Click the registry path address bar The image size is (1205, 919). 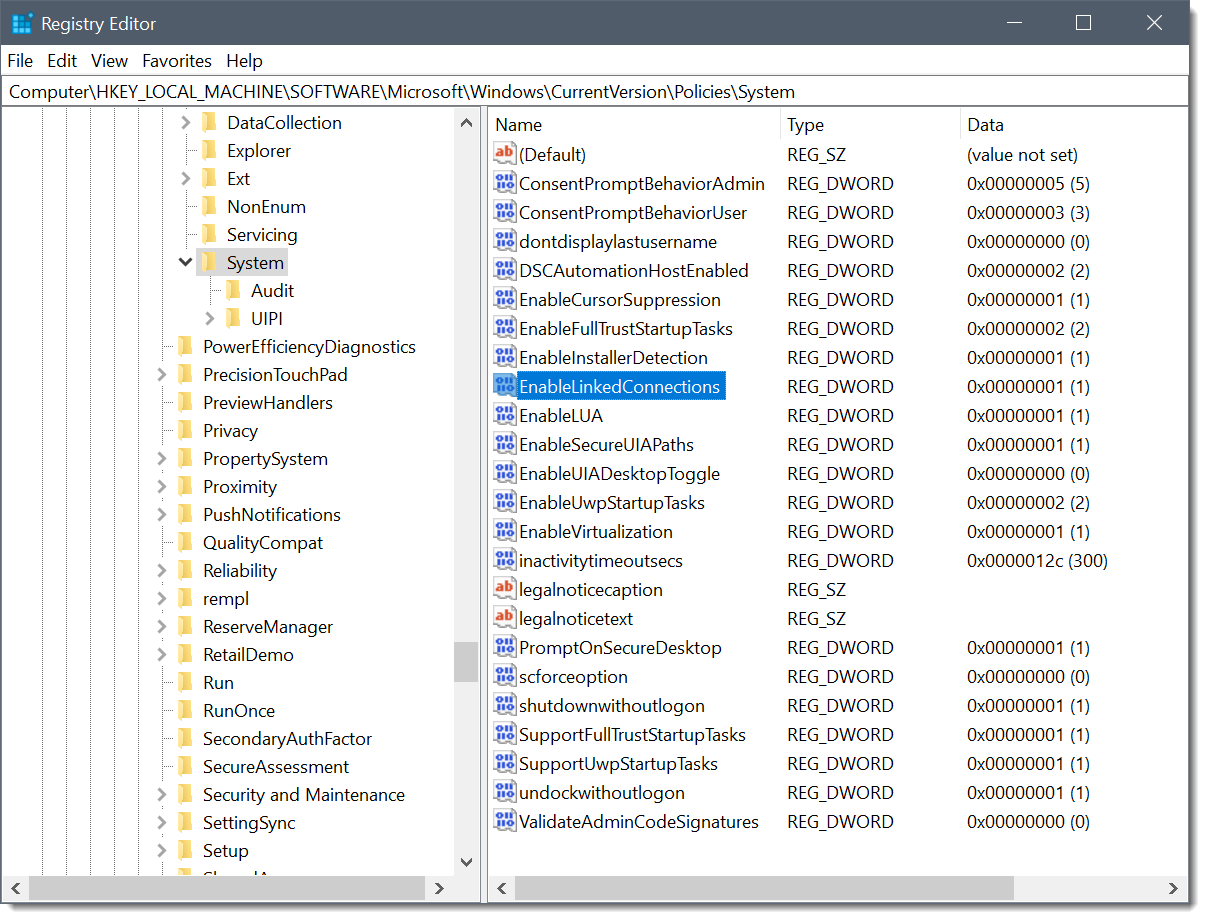coord(596,92)
